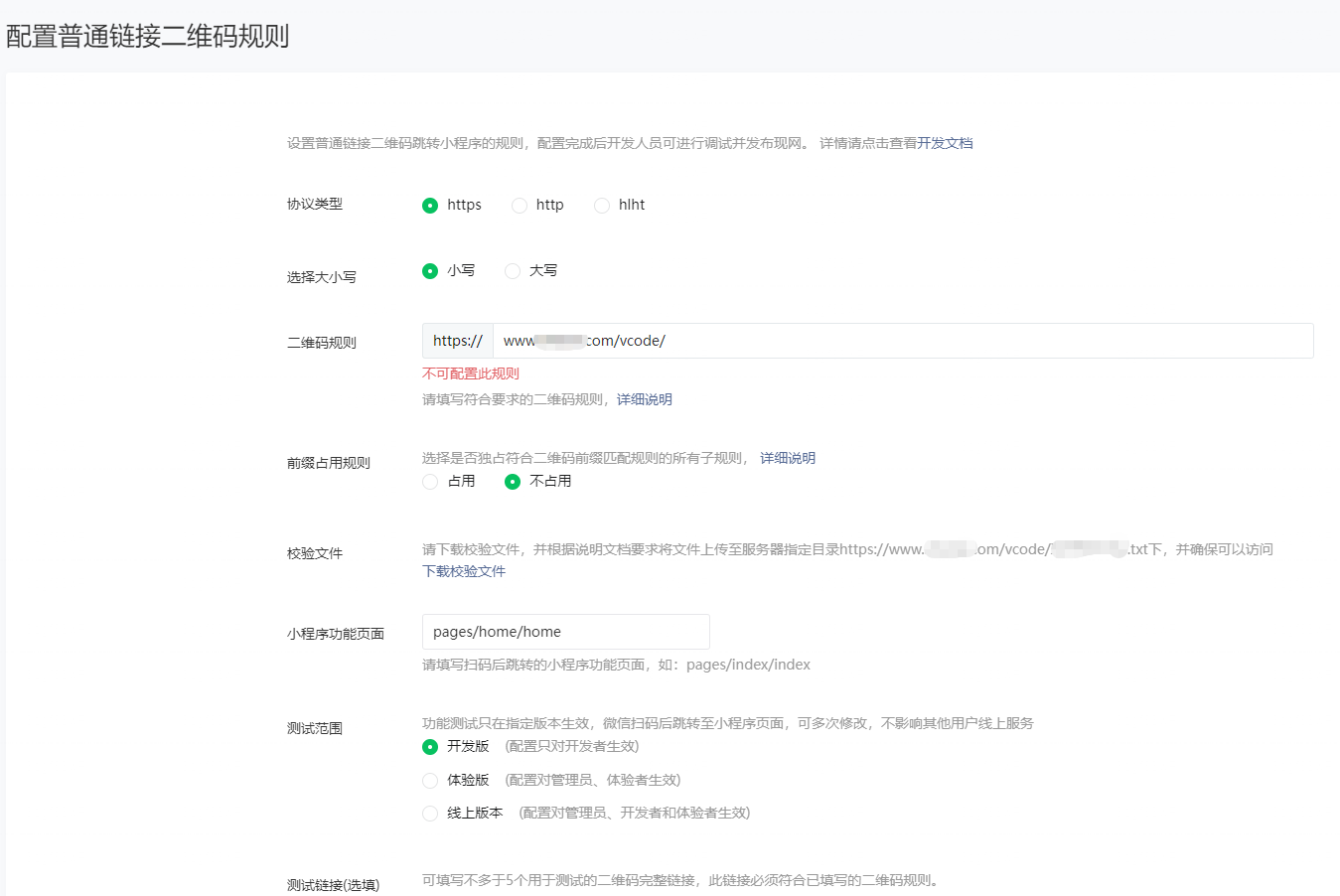Click the 二维码规则 label

click(322, 343)
